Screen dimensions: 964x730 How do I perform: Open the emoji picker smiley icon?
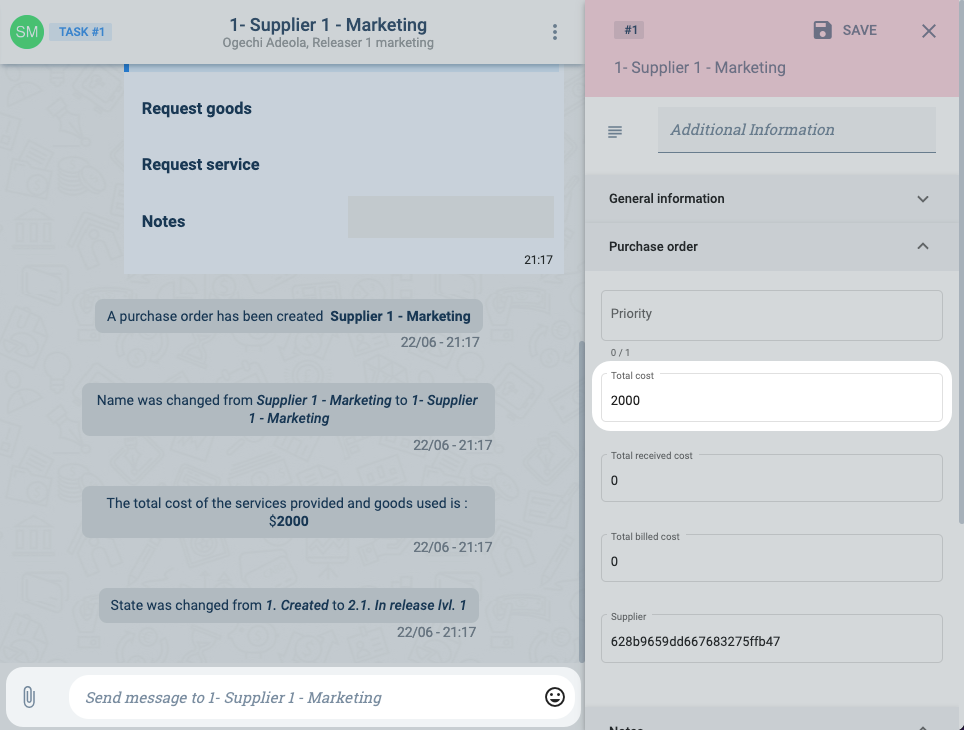[555, 697]
